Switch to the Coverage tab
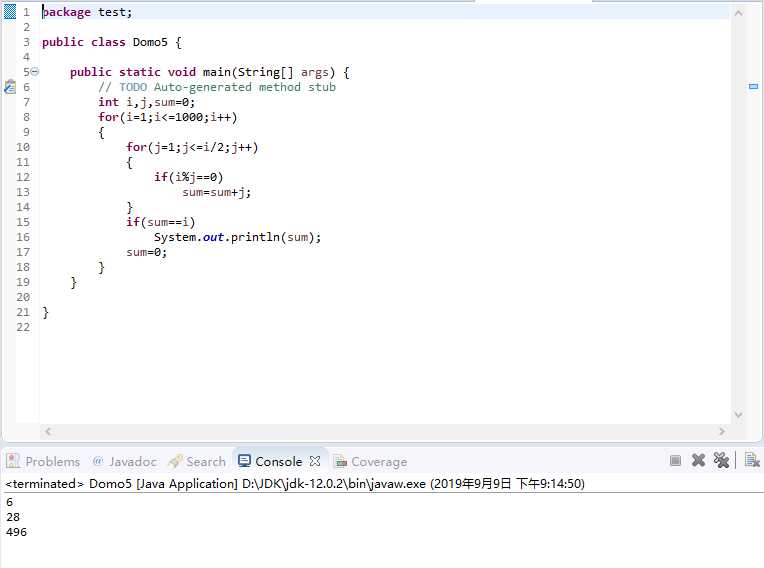This screenshot has width=764, height=568. point(370,461)
